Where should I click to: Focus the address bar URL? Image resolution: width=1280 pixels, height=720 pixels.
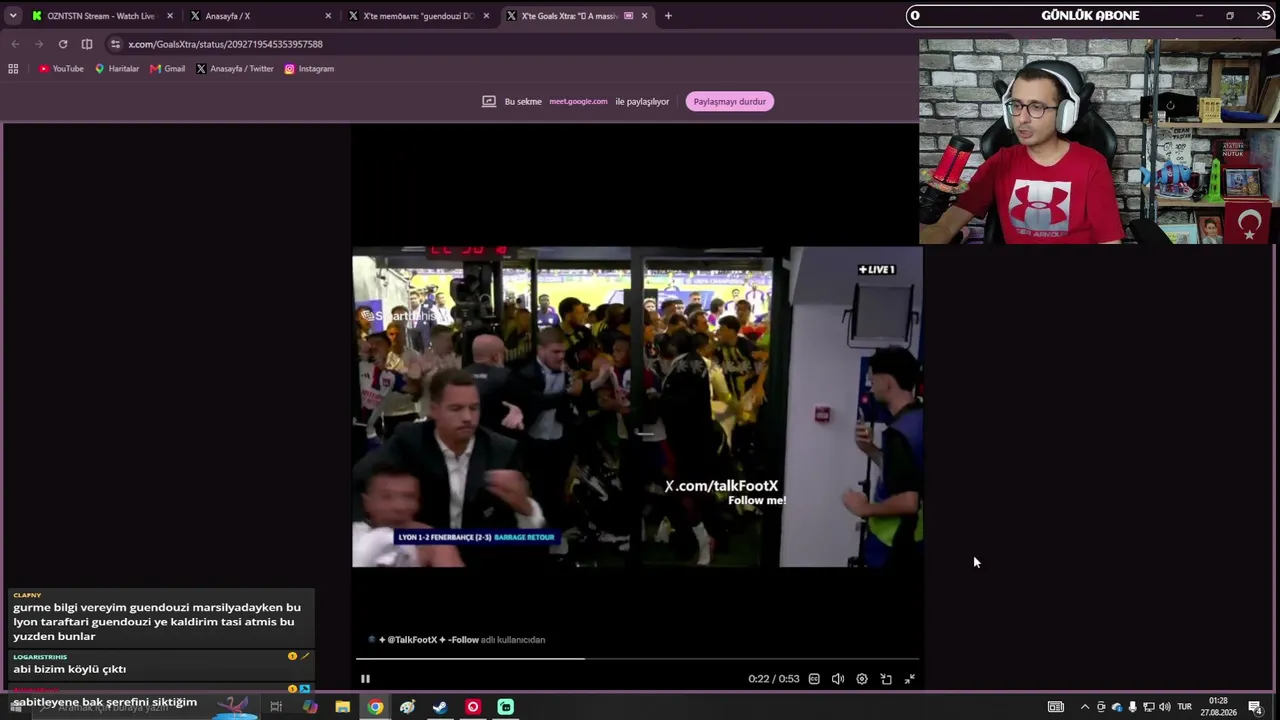click(225, 44)
